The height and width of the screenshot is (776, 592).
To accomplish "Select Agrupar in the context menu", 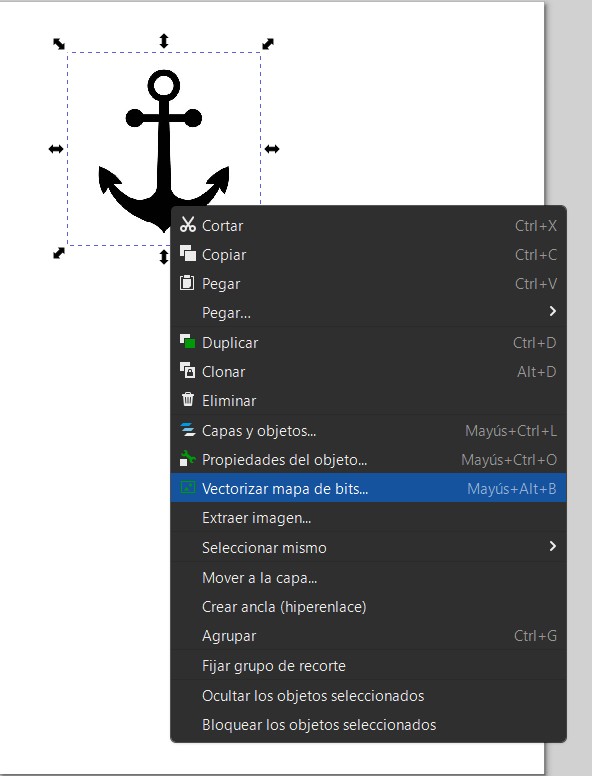I will pos(368,635).
